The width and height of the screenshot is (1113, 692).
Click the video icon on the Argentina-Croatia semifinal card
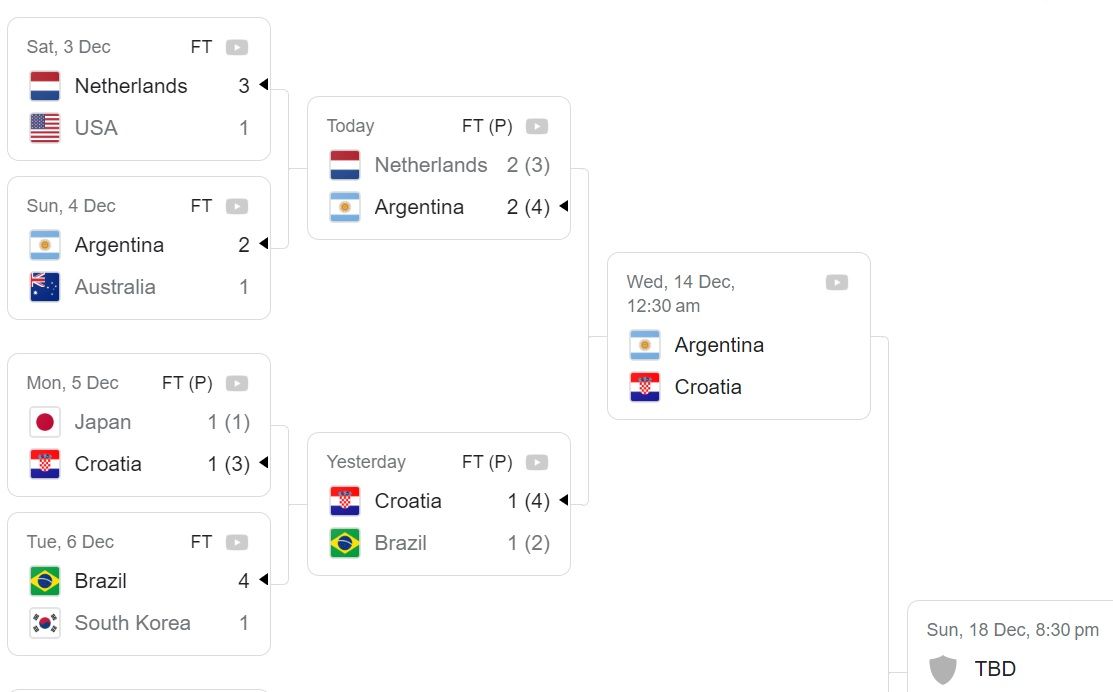click(836, 281)
